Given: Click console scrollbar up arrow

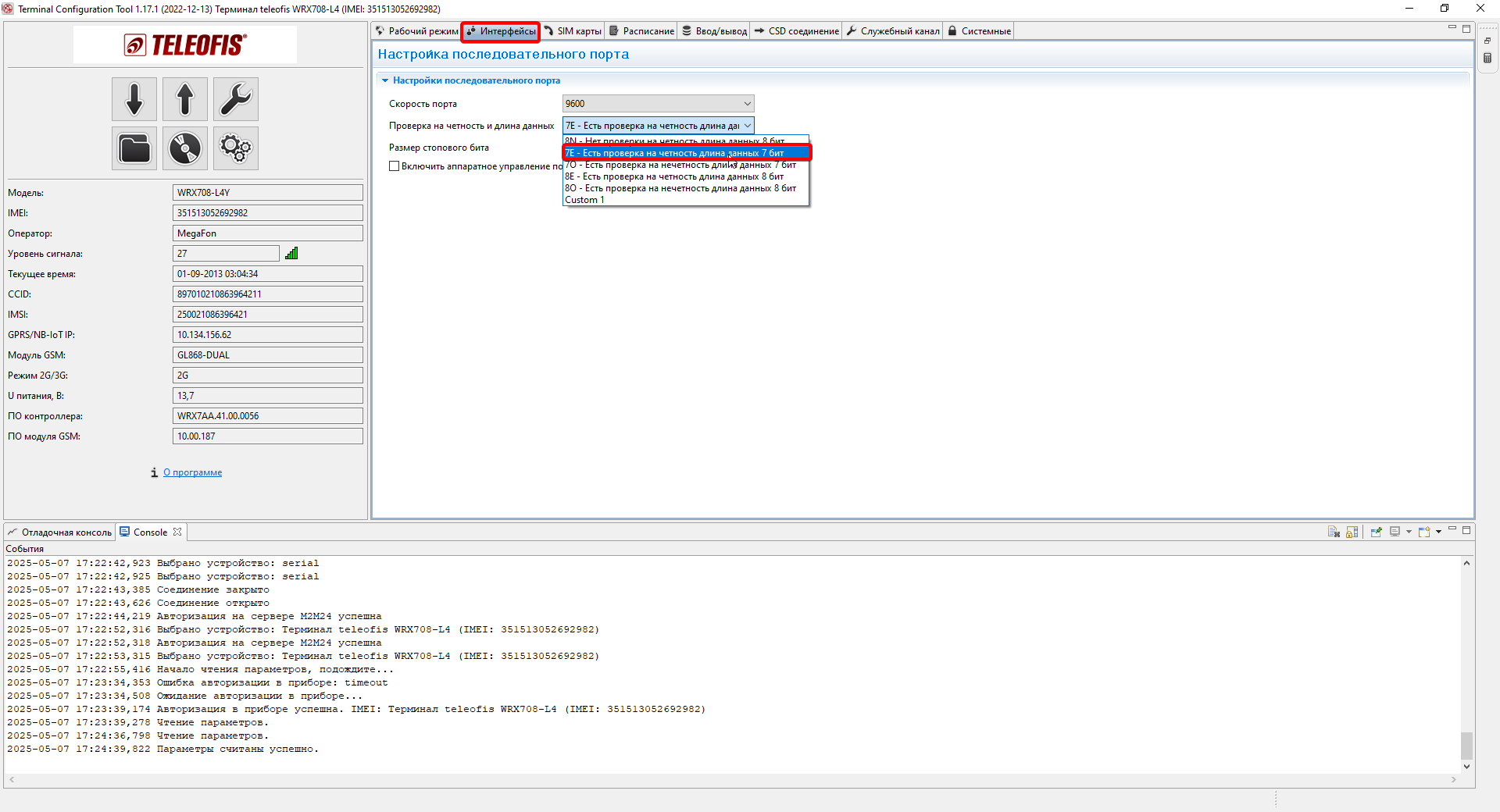Looking at the screenshot, I should point(1466,563).
